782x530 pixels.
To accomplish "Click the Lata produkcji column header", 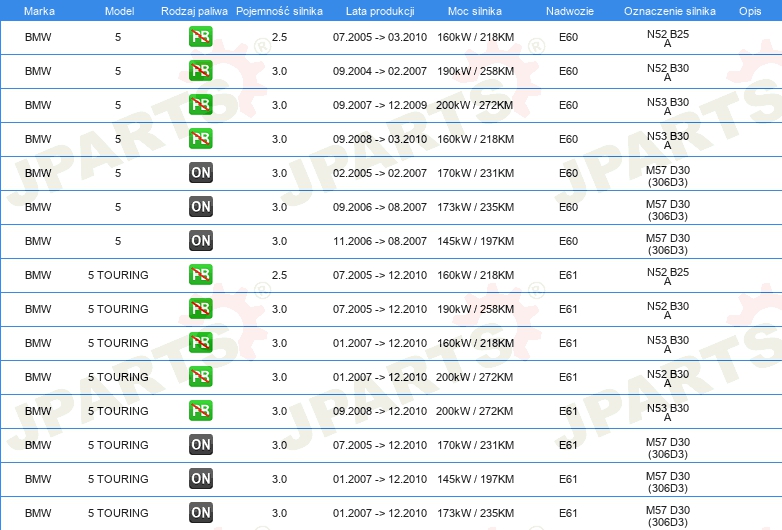I will (x=380, y=11).
